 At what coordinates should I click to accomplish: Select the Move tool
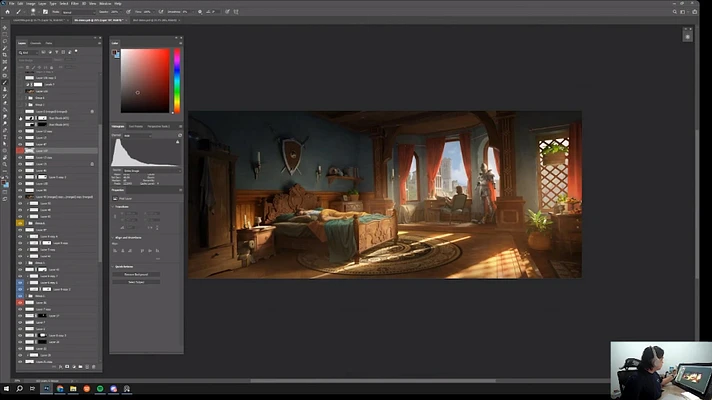5,28
